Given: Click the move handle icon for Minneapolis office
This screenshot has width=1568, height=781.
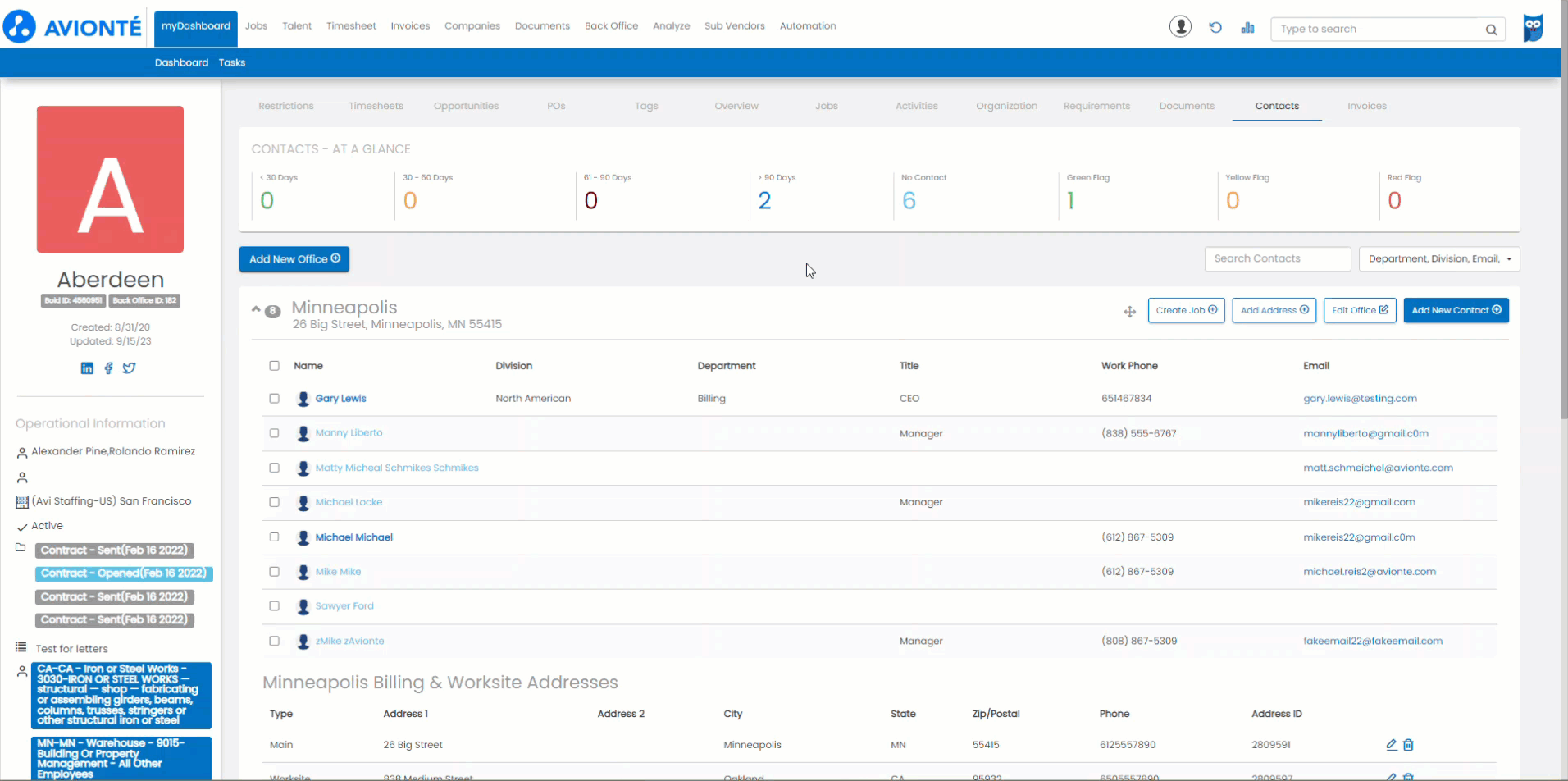Looking at the screenshot, I should coord(1129,312).
